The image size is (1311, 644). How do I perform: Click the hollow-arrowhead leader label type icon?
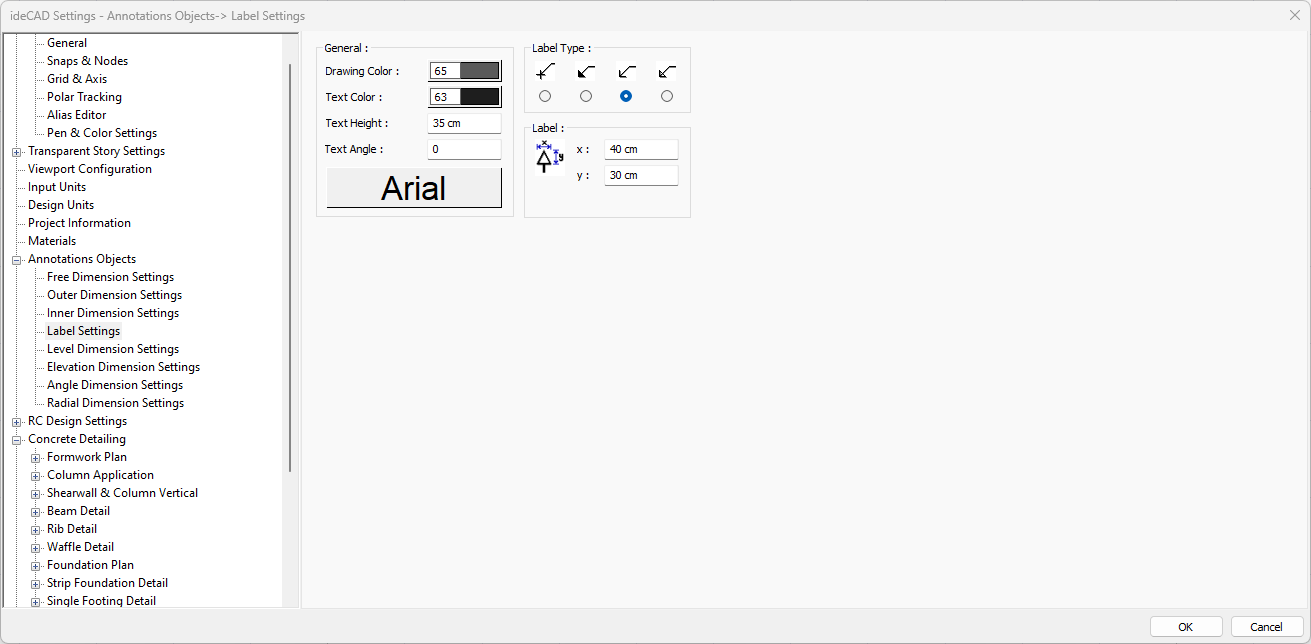(x=666, y=71)
